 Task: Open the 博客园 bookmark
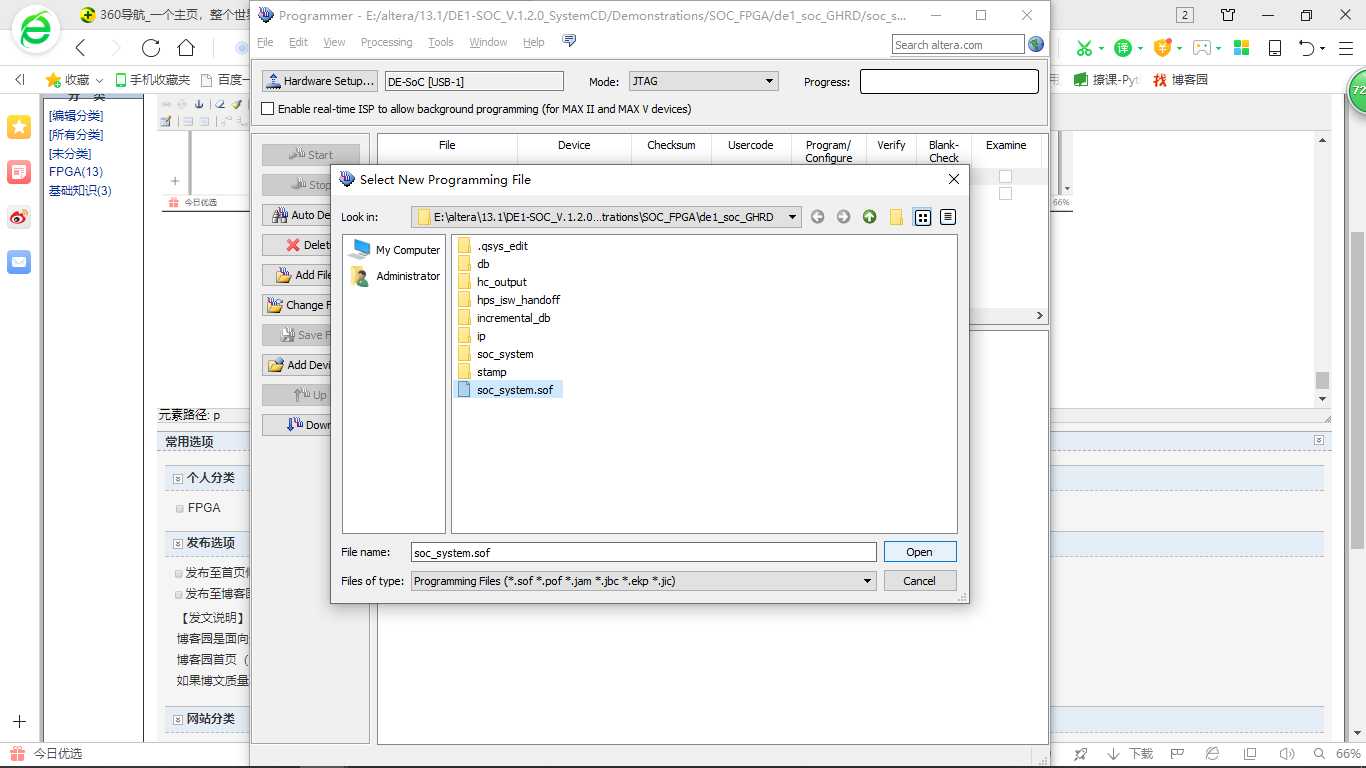pos(1181,80)
